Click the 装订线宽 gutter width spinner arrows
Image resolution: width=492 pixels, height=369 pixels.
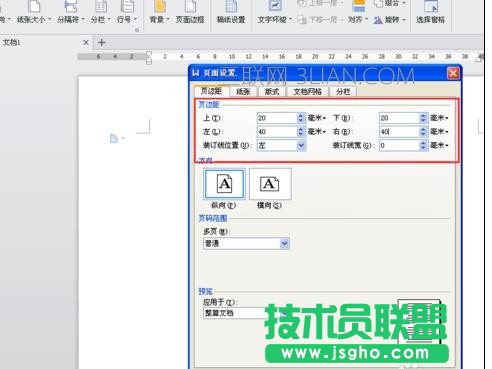pyautogui.click(x=423, y=145)
